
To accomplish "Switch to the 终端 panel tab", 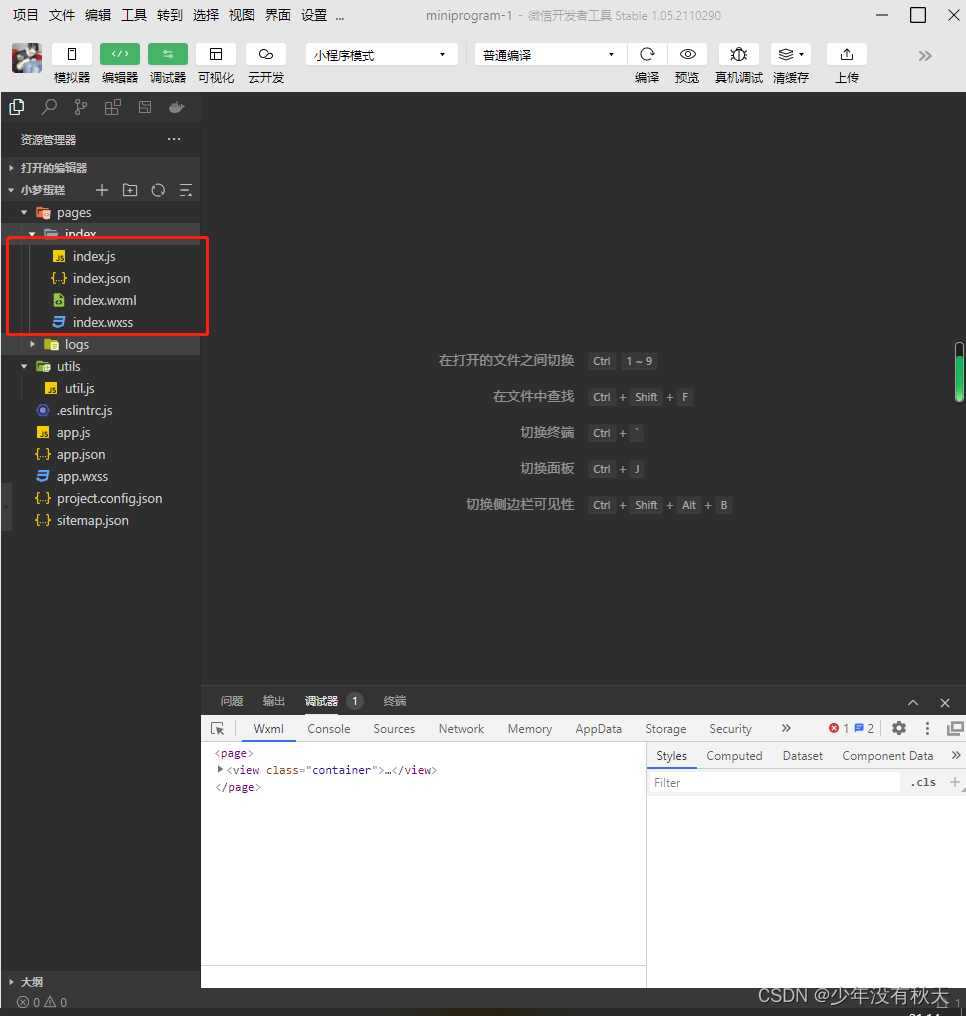I will (x=395, y=701).
